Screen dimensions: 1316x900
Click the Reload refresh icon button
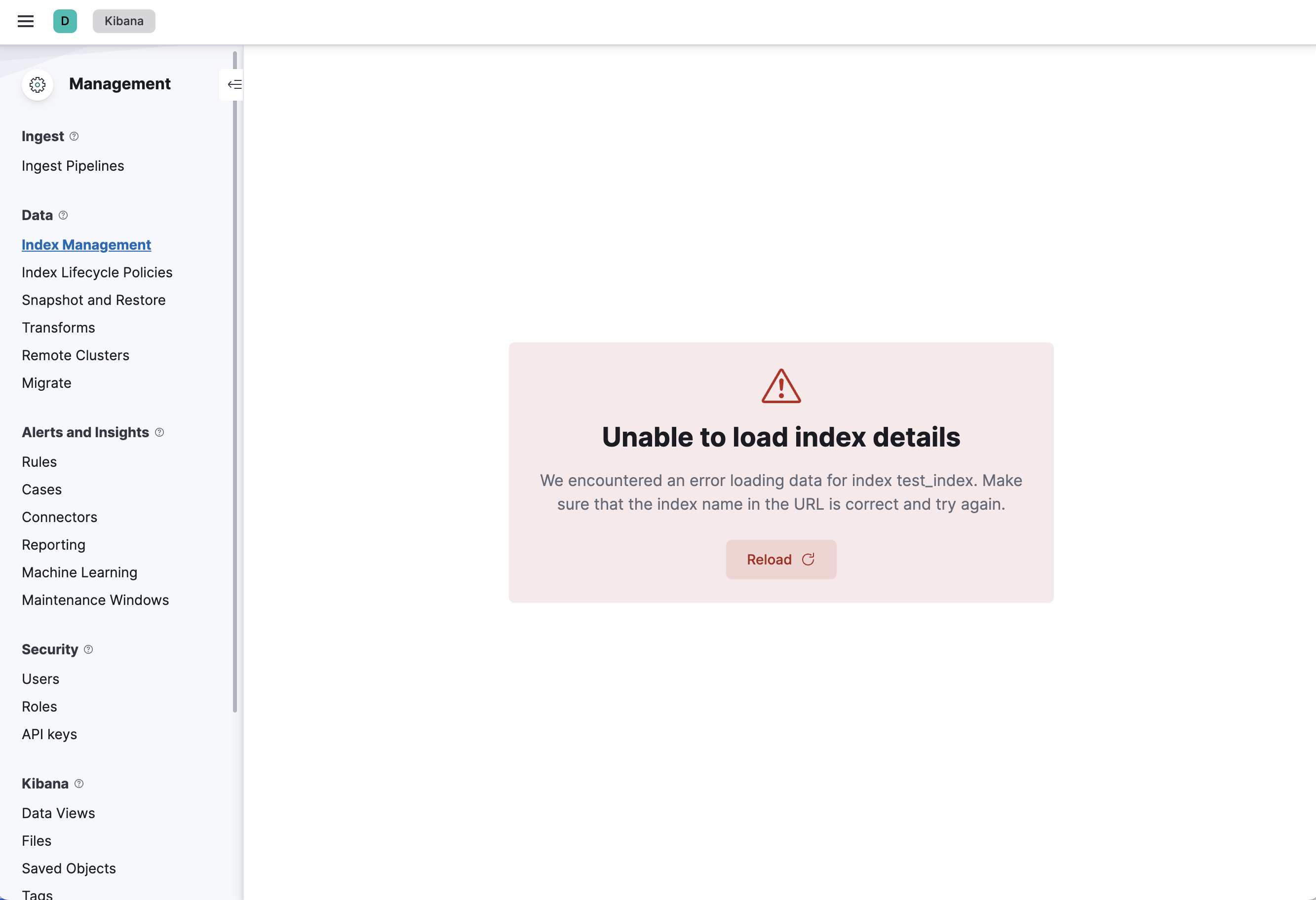pyautogui.click(x=808, y=560)
